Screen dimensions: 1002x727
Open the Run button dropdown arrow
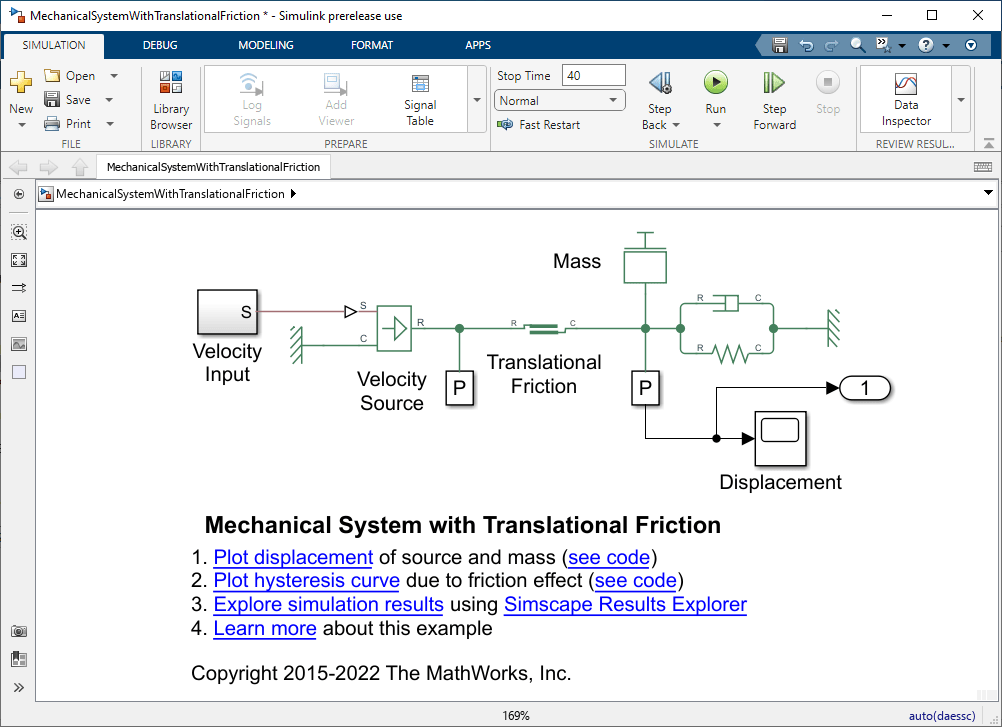point(716,125)
